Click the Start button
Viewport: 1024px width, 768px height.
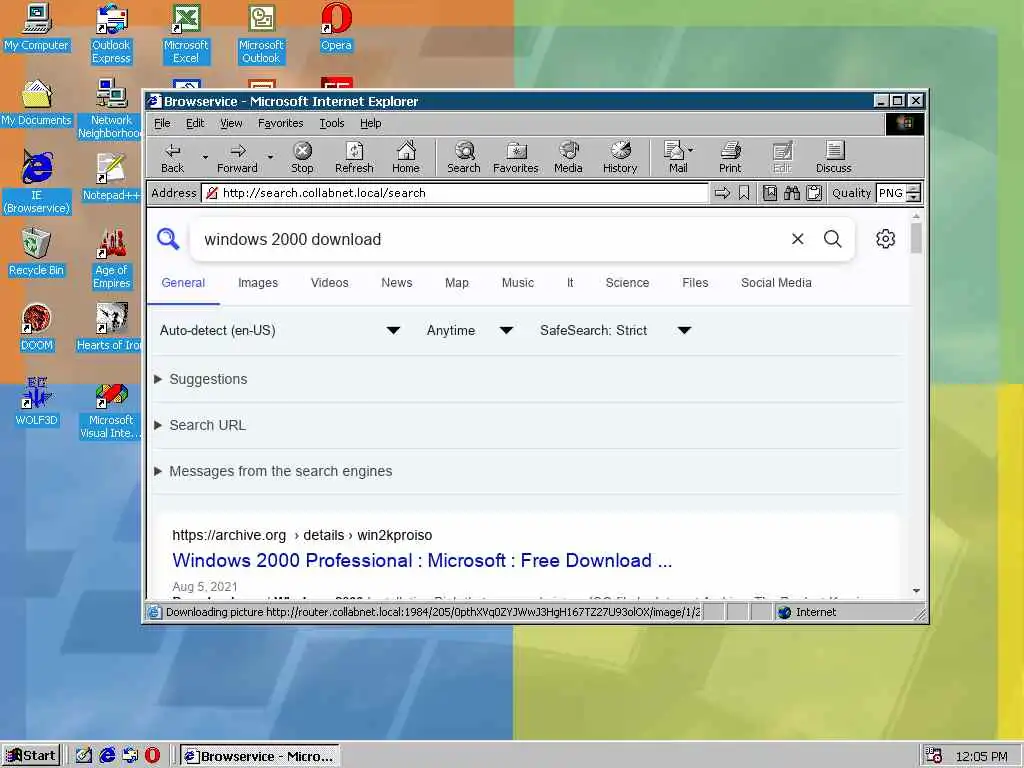pos(31,756)
